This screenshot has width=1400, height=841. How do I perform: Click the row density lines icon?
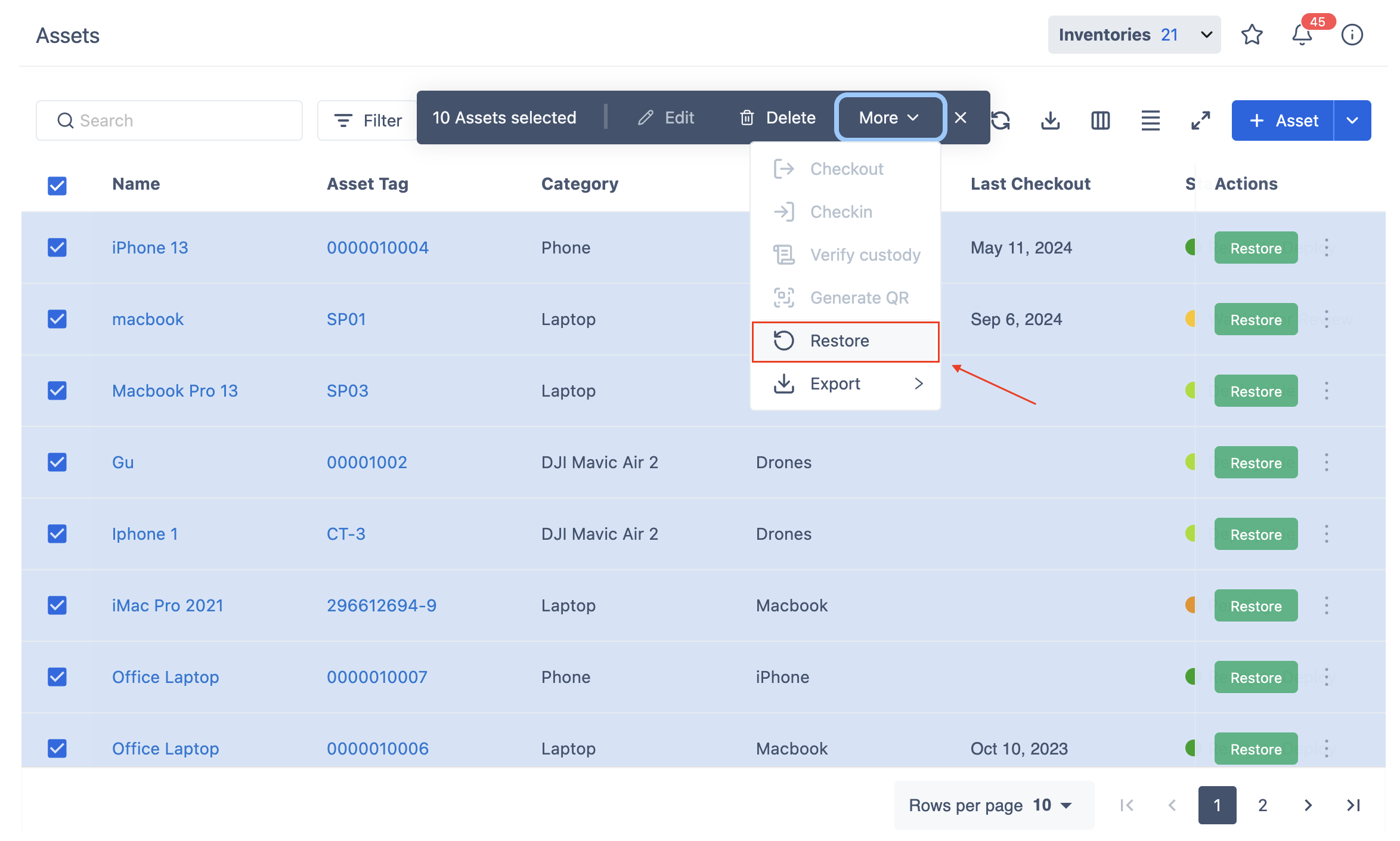coord(1150,120)
